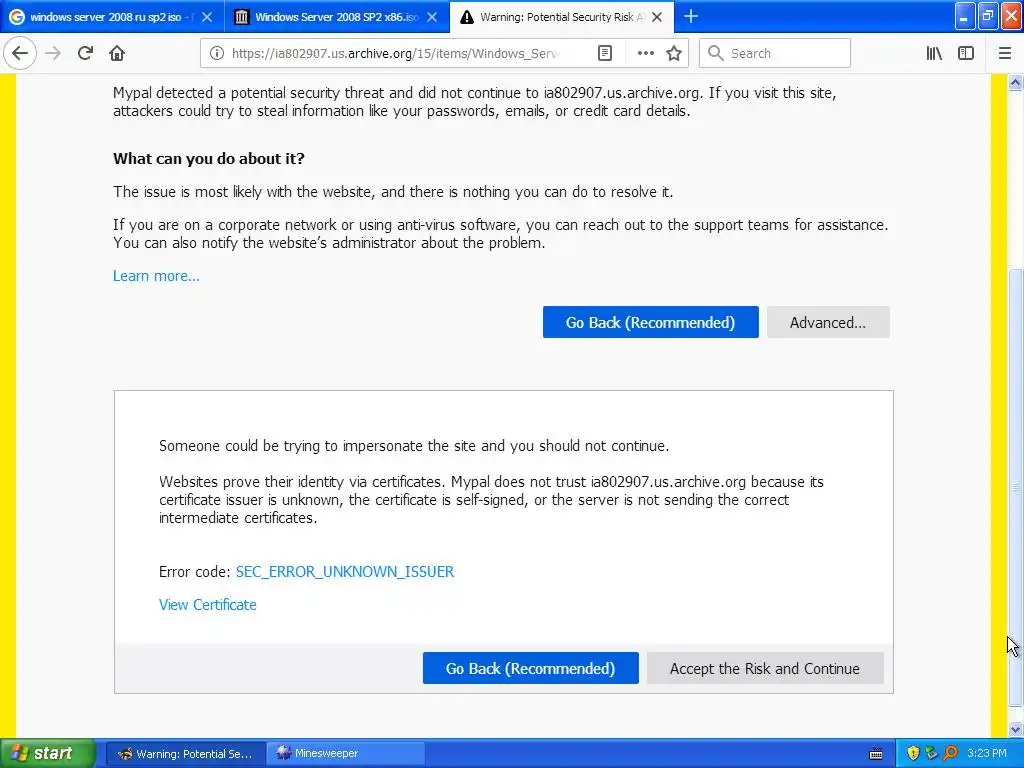Click Accept the Risk and Continue

click(765, 668)
